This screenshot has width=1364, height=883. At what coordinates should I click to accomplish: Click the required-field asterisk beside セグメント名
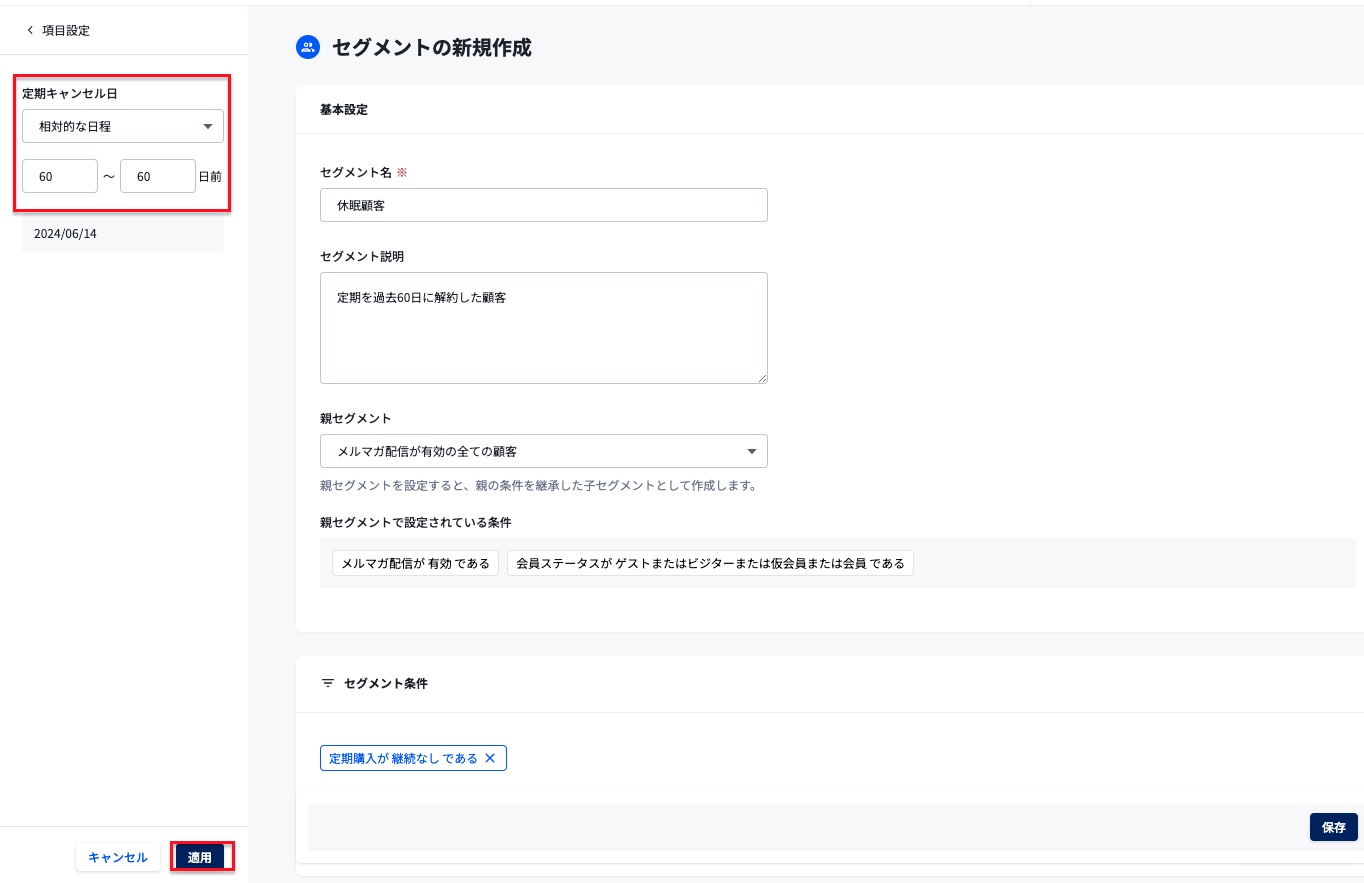pos(401,171)
